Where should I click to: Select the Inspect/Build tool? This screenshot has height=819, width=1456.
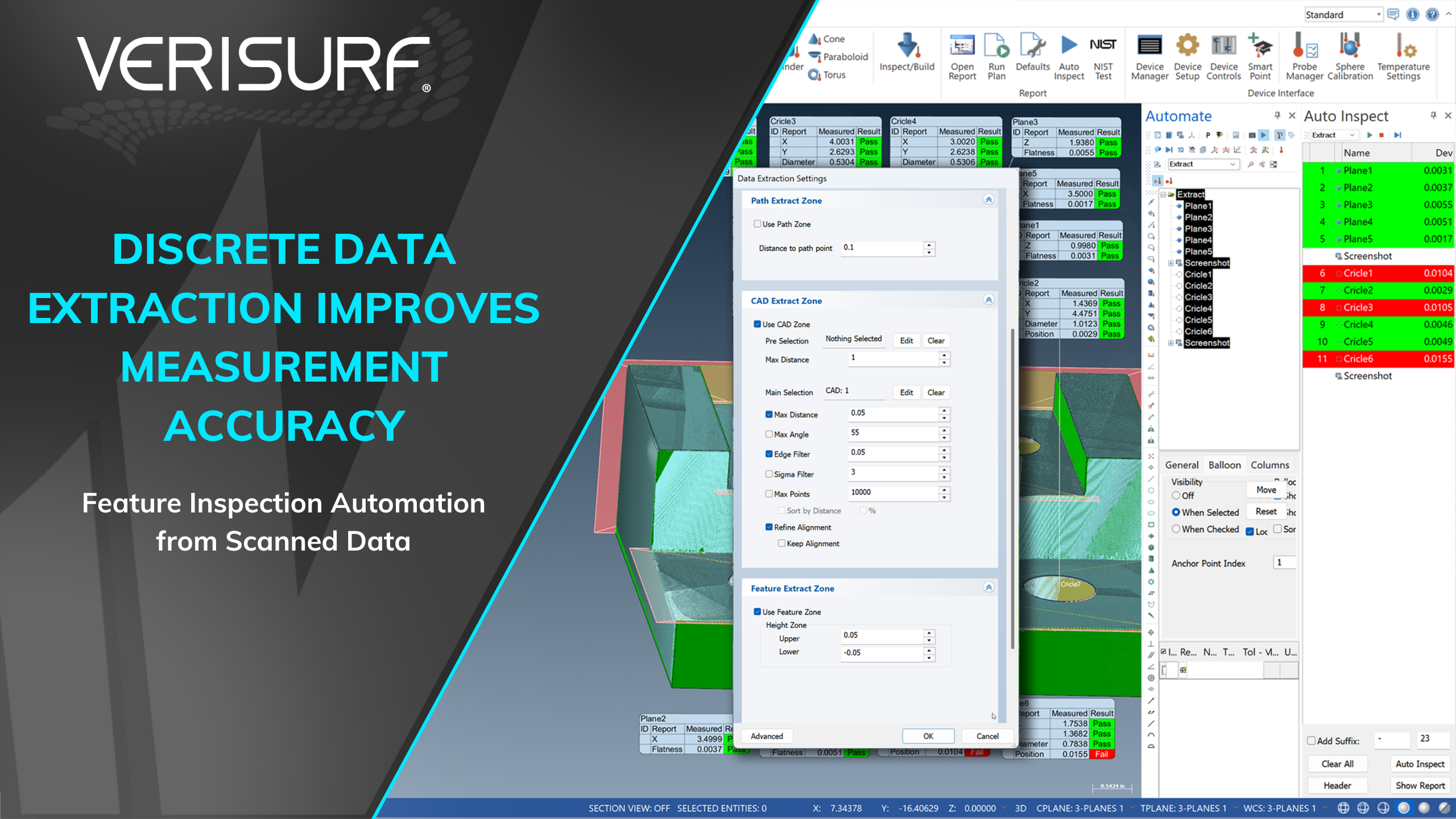click(907, 52)
